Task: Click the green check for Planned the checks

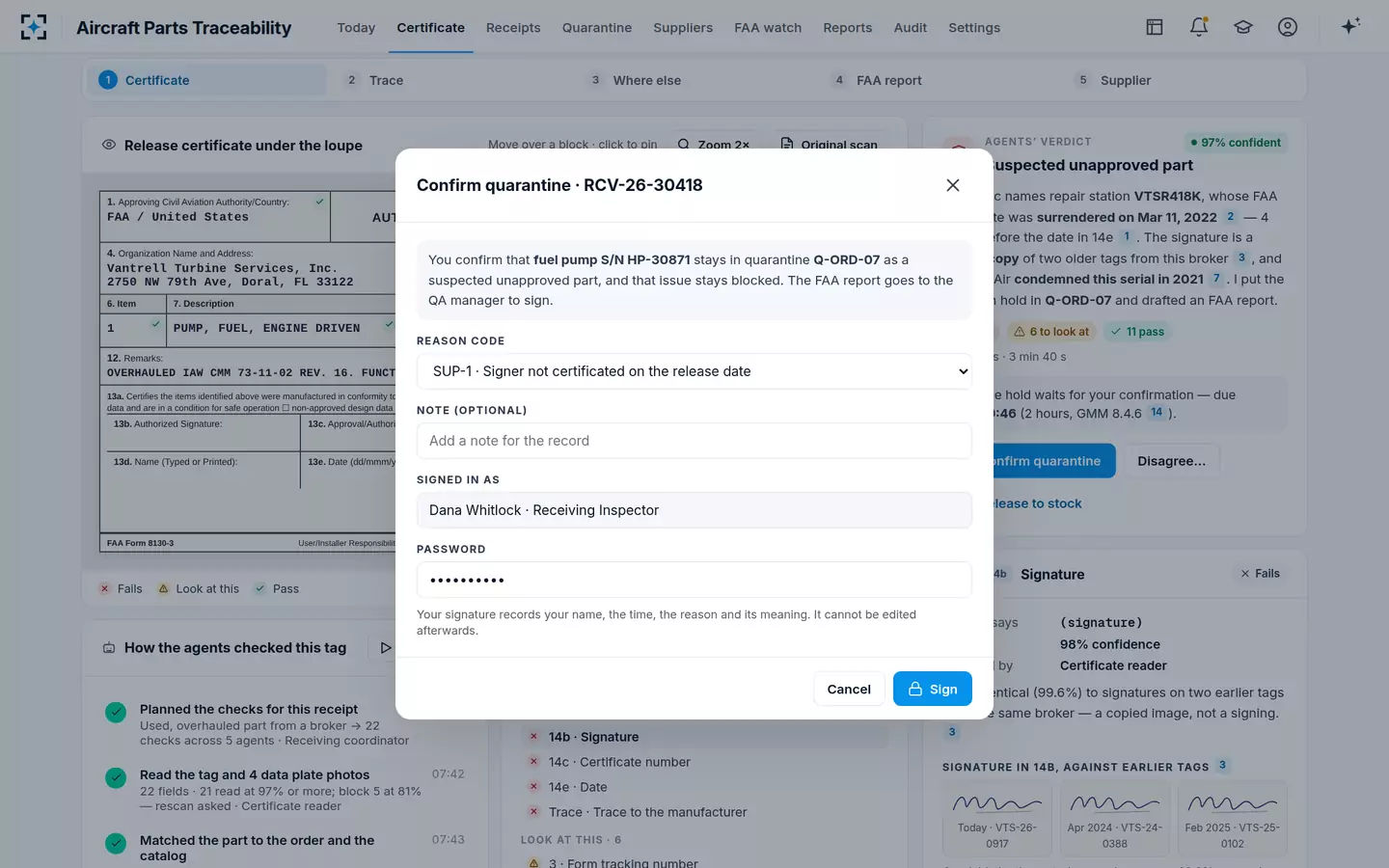Action: (x=116, y=713)
